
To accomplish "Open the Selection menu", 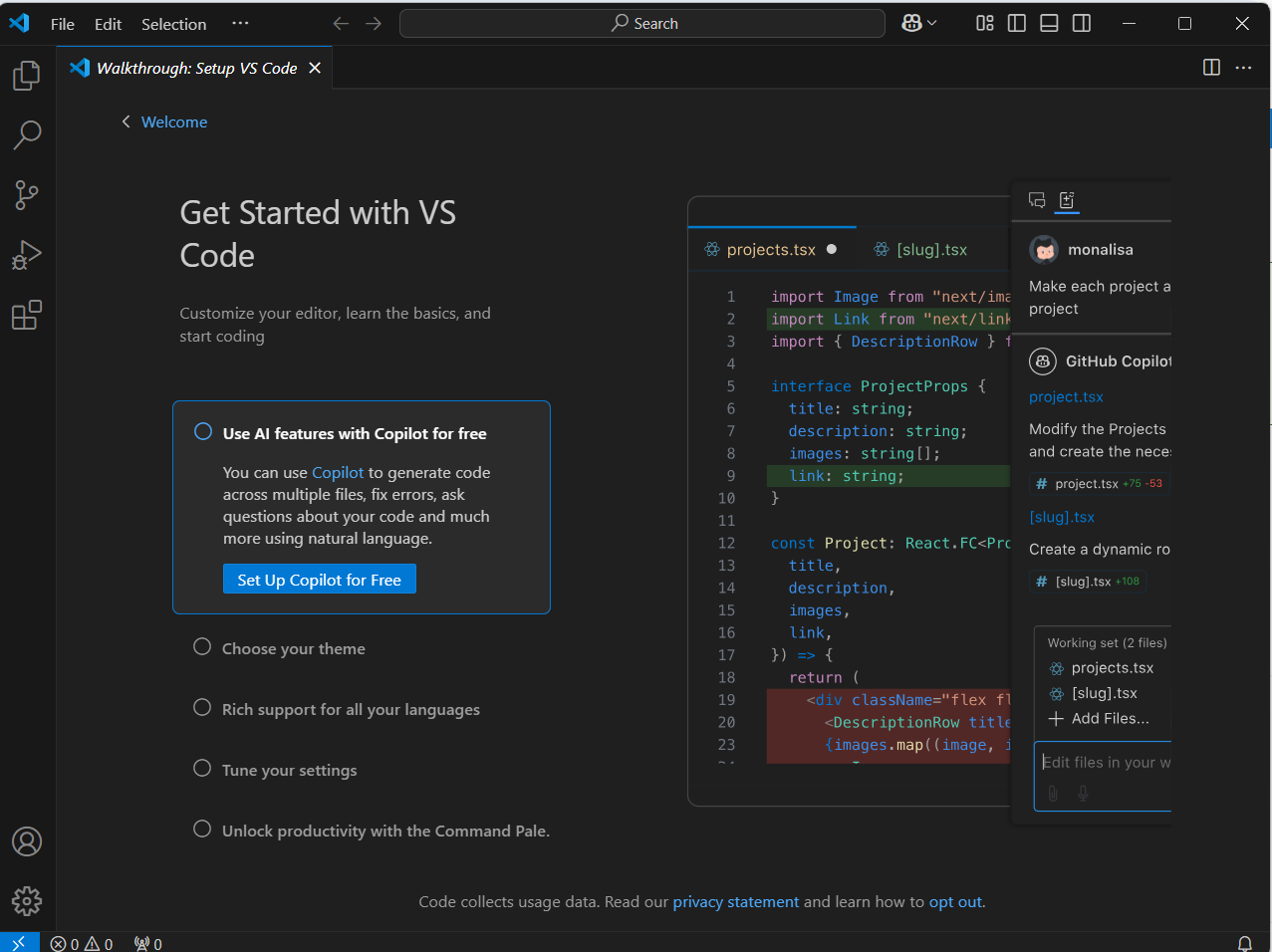I will coord(173,24).
